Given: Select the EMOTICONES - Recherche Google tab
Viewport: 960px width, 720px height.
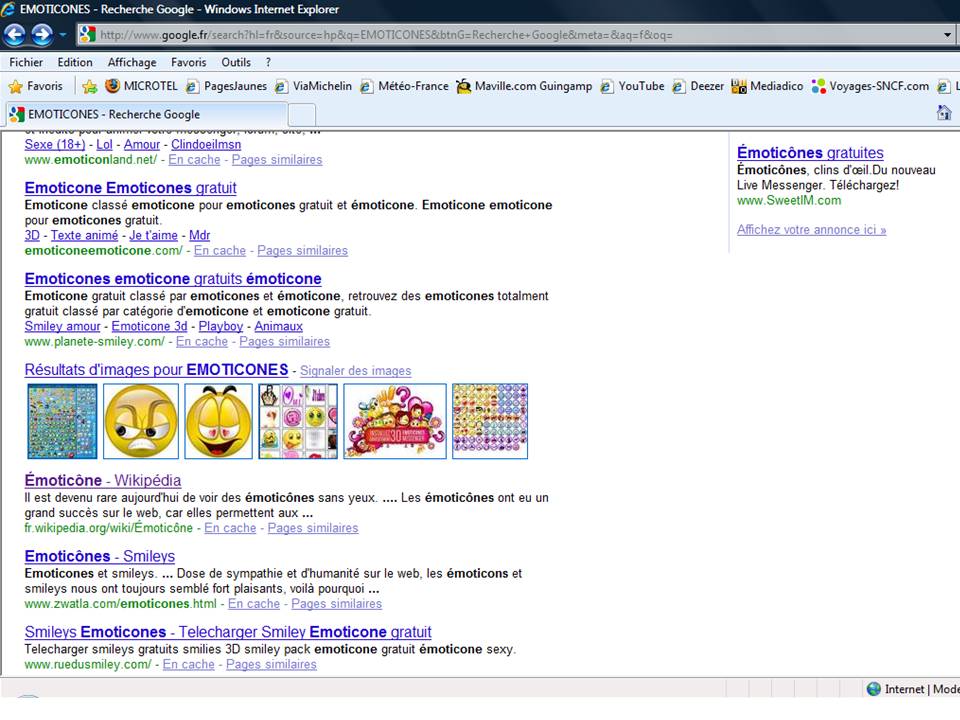Looking at the screenshot, I should coord(146,114).
